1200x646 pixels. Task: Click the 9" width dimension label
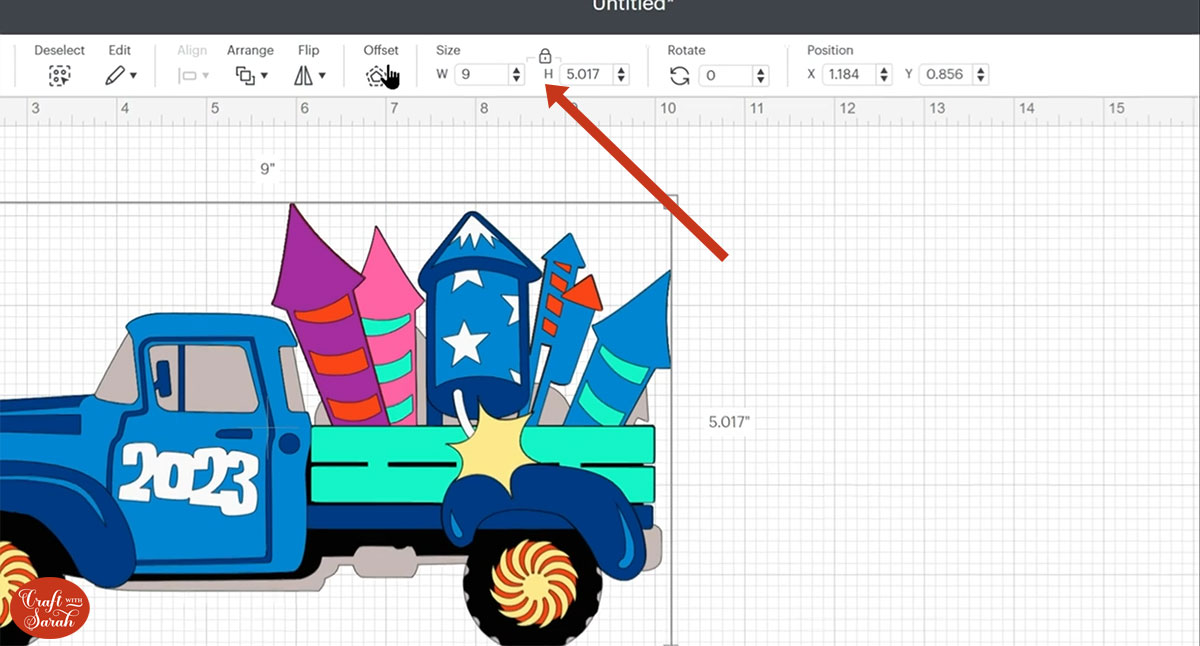[x=267, y=169]
